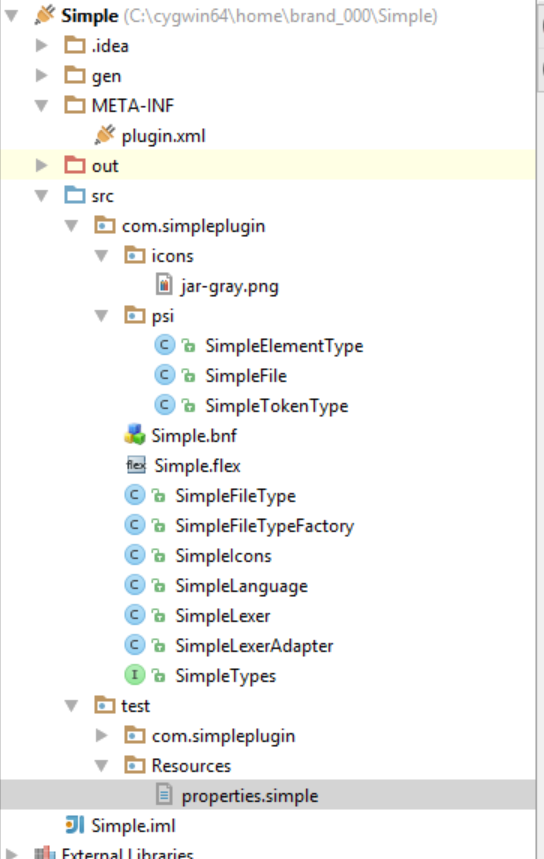This screenshot has height=859, width=544.
Task: Click the plugin.xml plug icon
Action: click(105, 135)
